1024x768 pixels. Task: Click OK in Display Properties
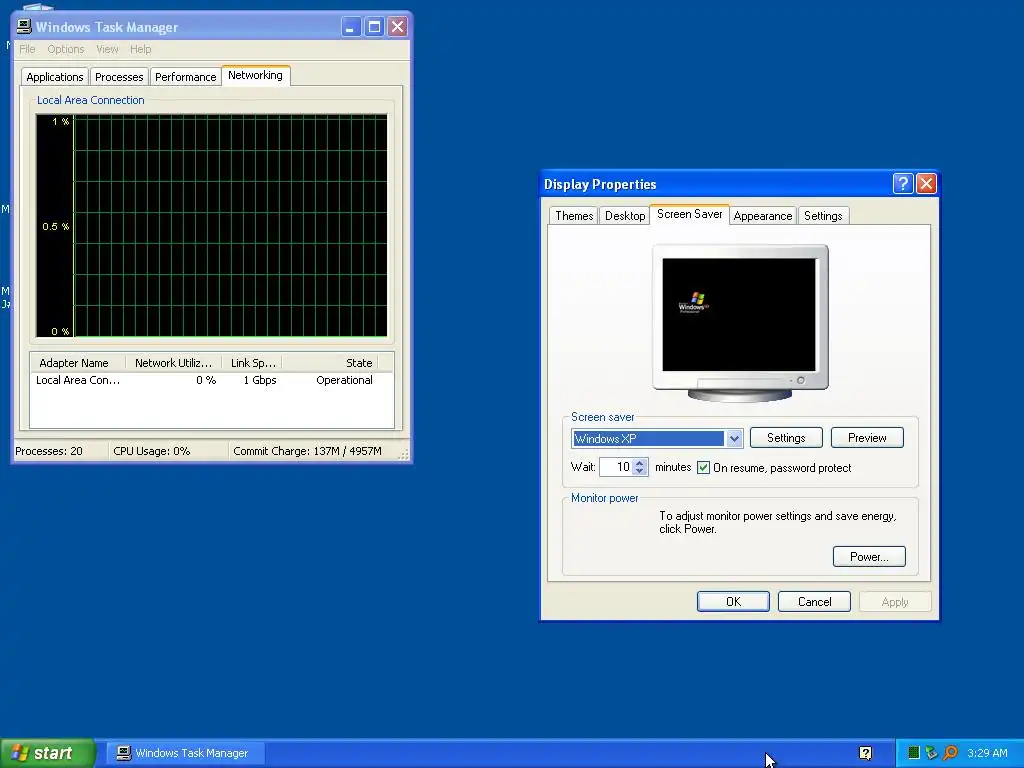[733, 601]
